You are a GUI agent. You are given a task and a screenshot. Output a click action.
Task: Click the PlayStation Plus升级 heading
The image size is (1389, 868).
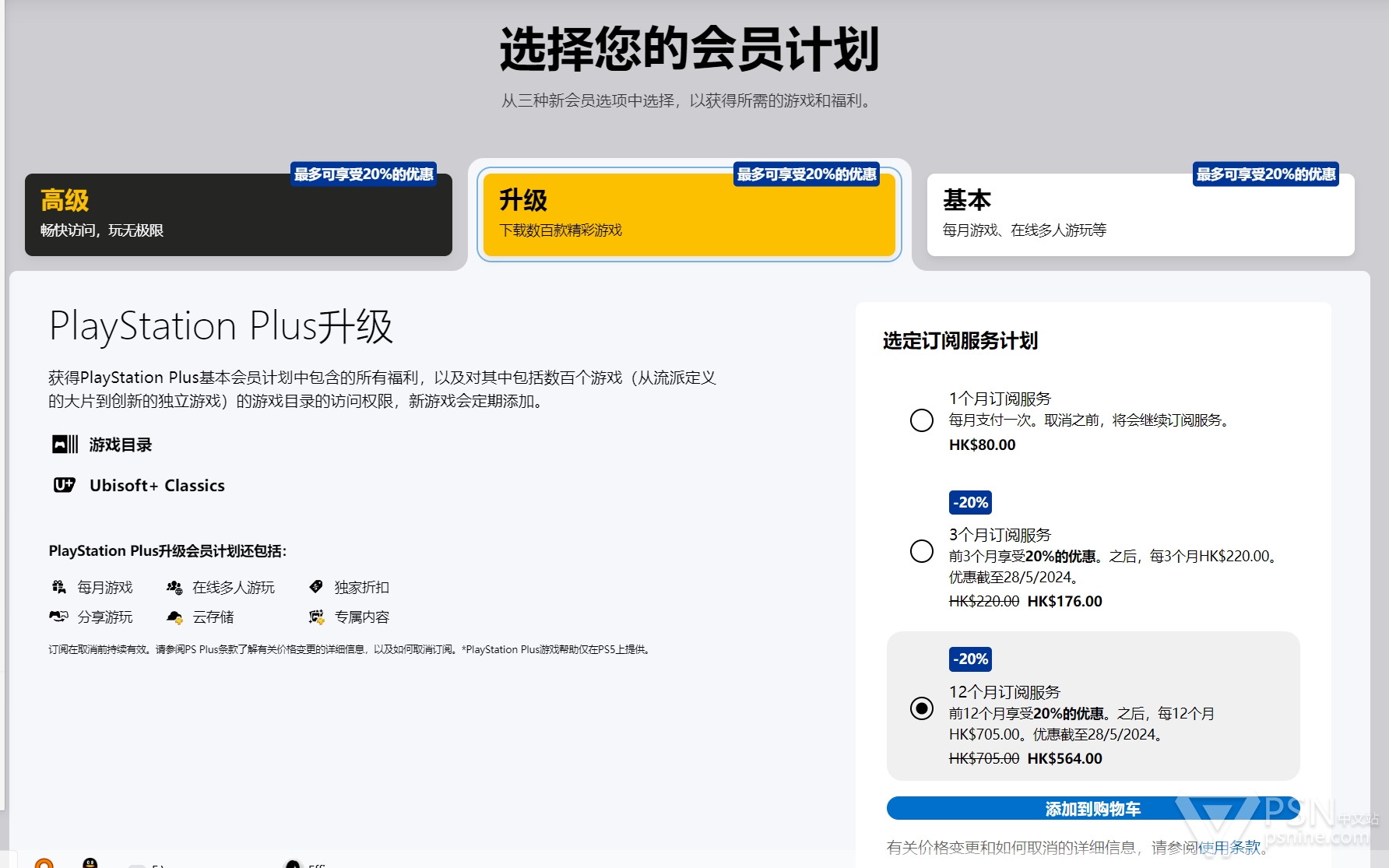[x=221, y=326]
